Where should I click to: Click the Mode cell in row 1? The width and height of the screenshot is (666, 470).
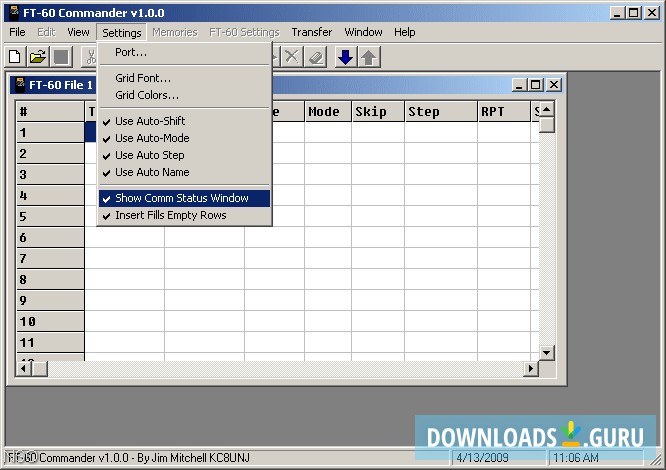[x=328, y=132]
